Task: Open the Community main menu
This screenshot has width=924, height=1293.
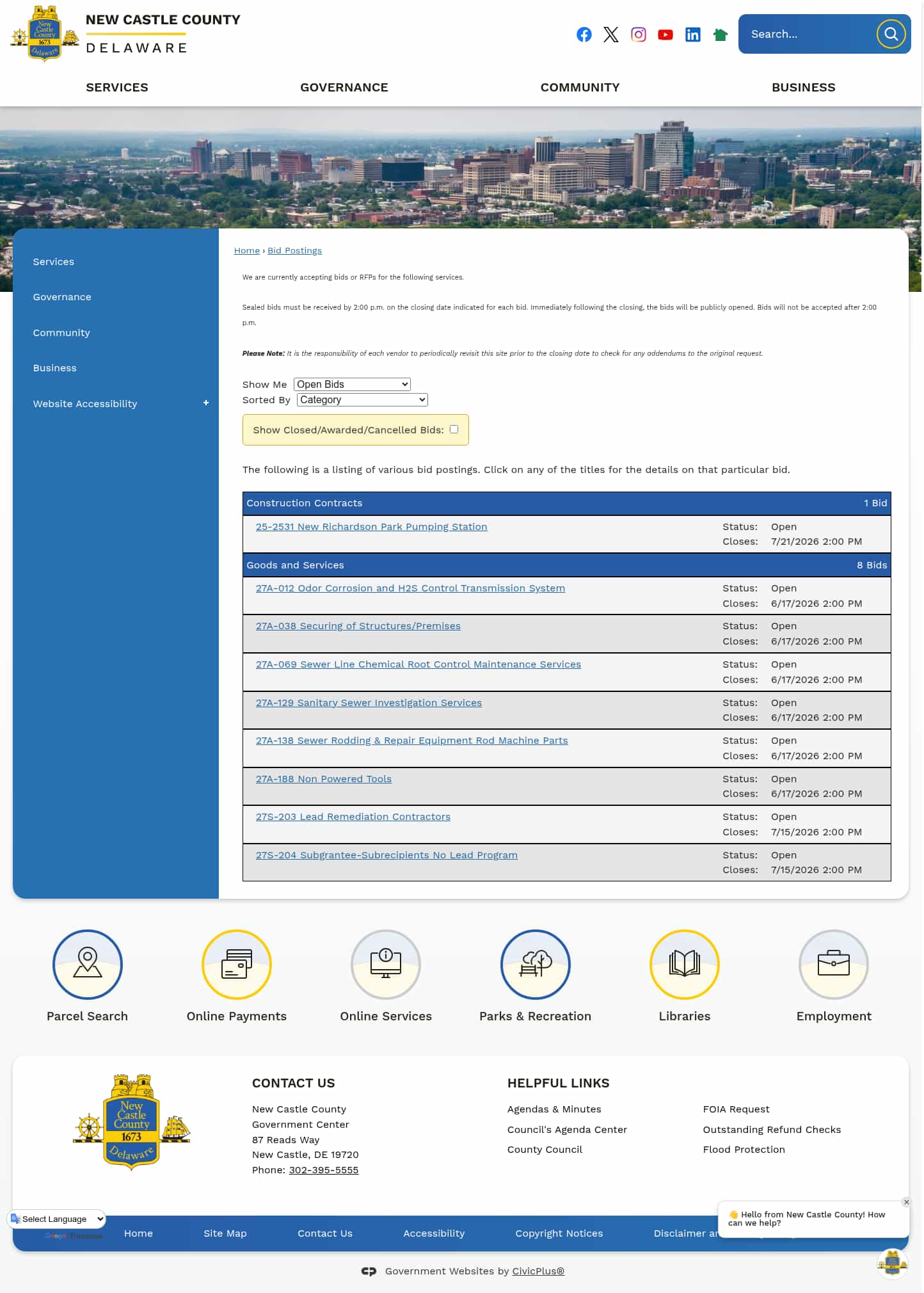Action: (580, 88)
